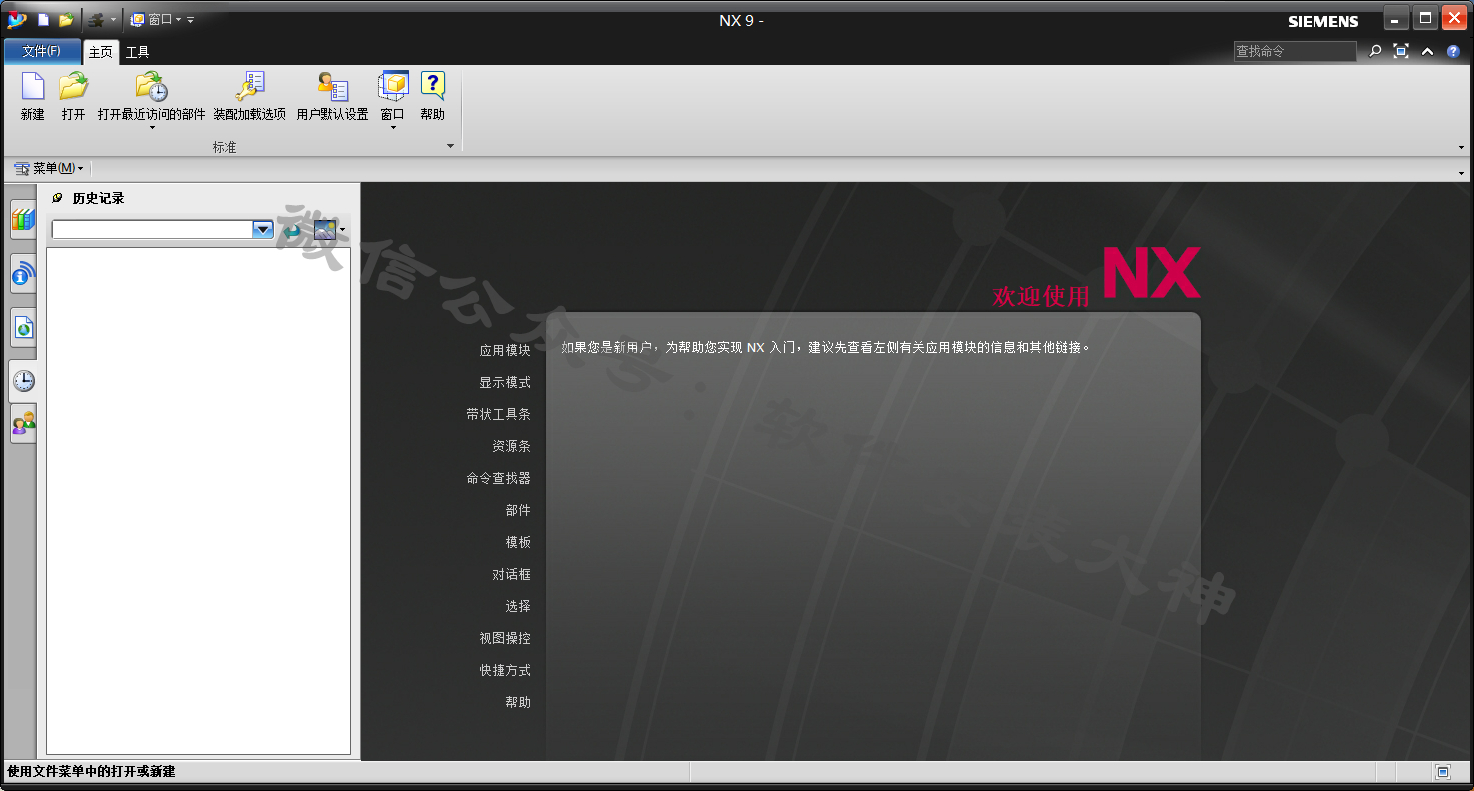
Task: Click the 查找命令 search field
Action: [x=1294, y=51]
